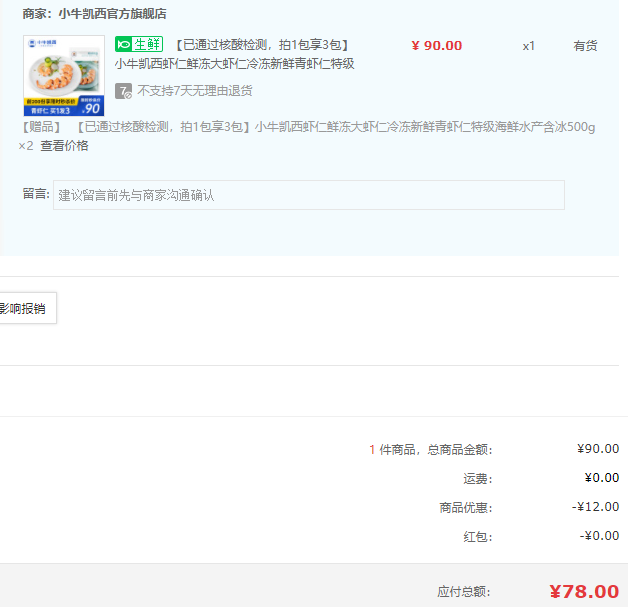
Task: Click the 总商品金额 ¥90.00 value
Action: coord(598,449)
